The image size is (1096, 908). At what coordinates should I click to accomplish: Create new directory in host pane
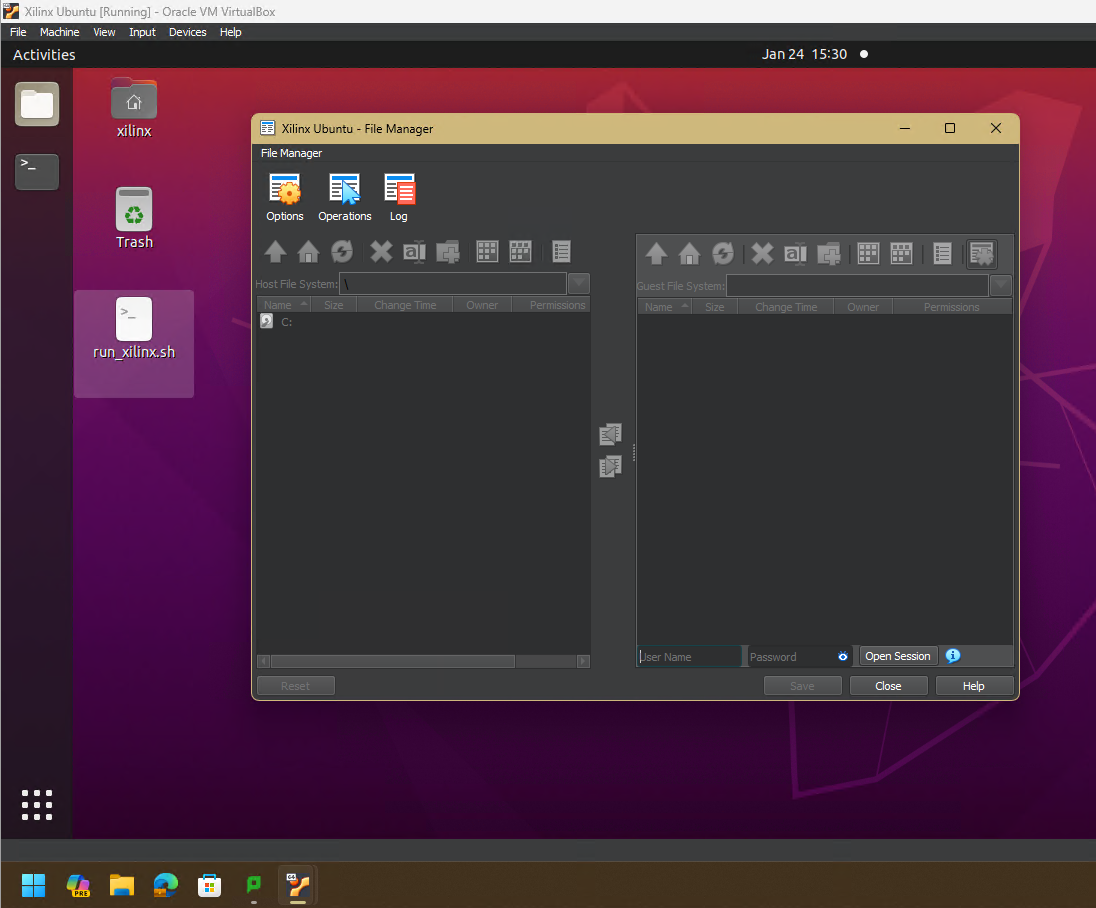pyautogui.click(x=448, y=252)
